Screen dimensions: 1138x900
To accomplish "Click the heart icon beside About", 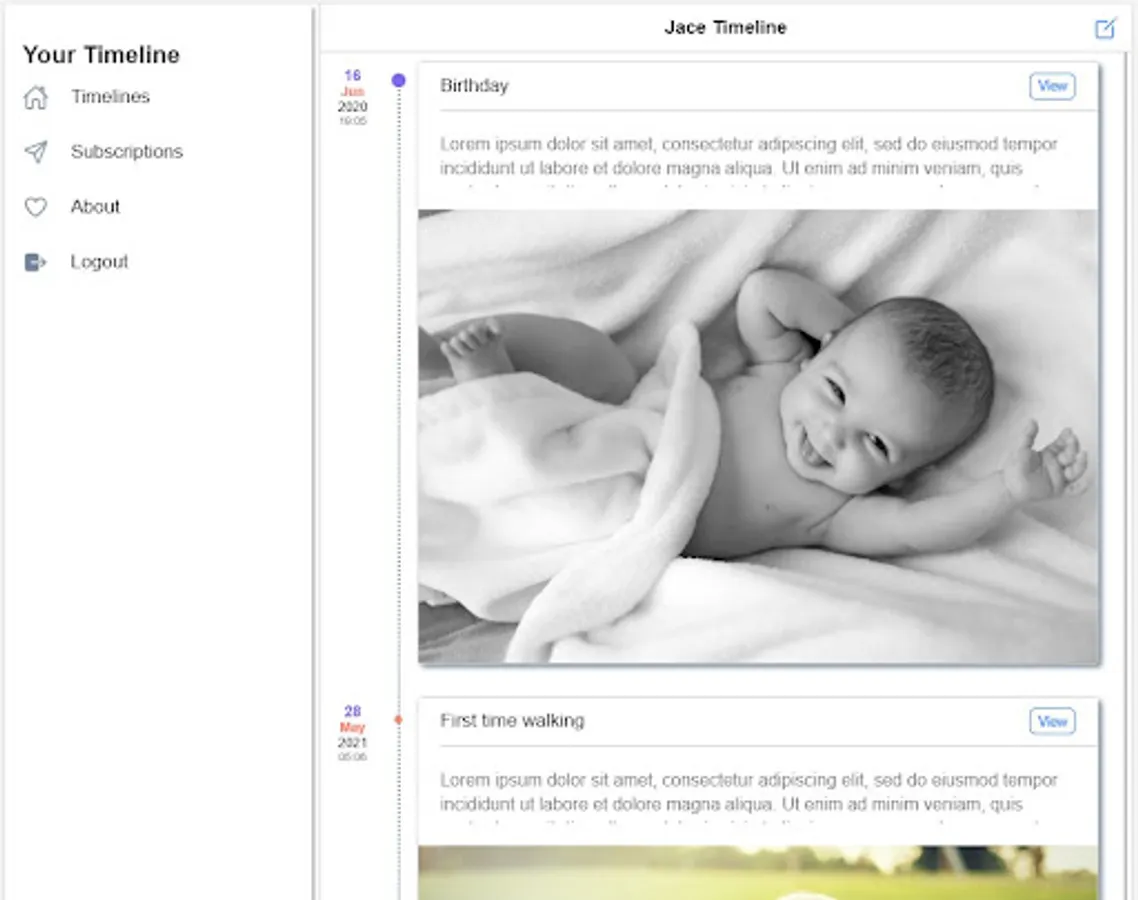I will pyautogui.click(x=36, y=207).
